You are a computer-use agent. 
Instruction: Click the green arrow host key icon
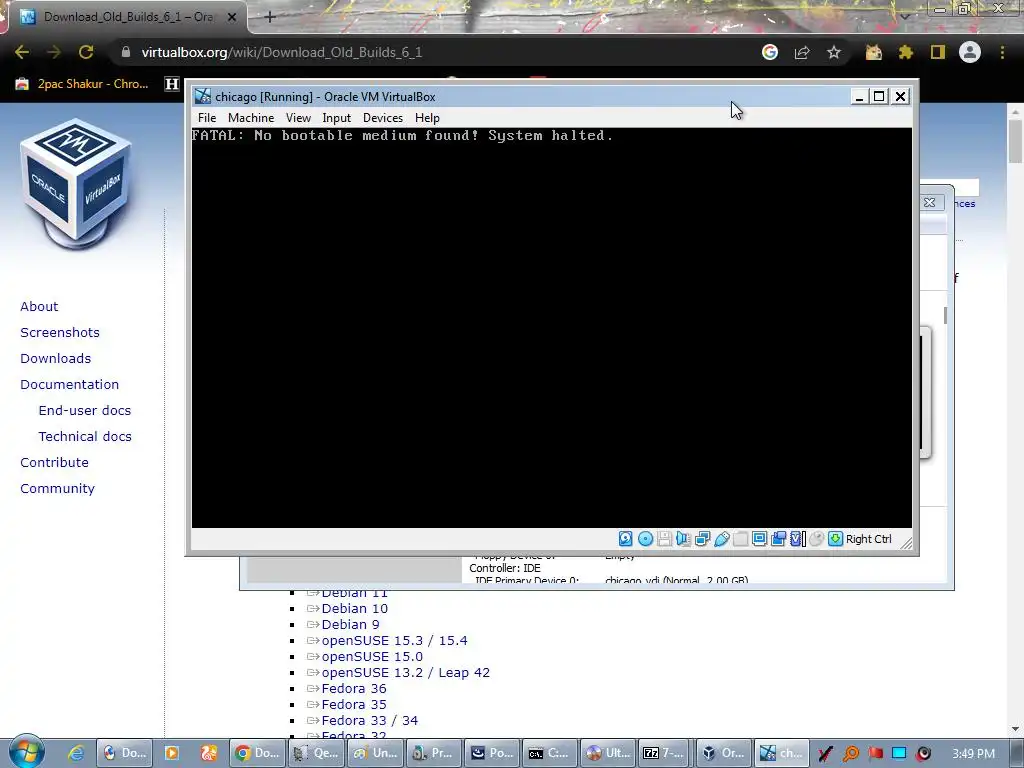pyautogui.click(x=835, y=539)
